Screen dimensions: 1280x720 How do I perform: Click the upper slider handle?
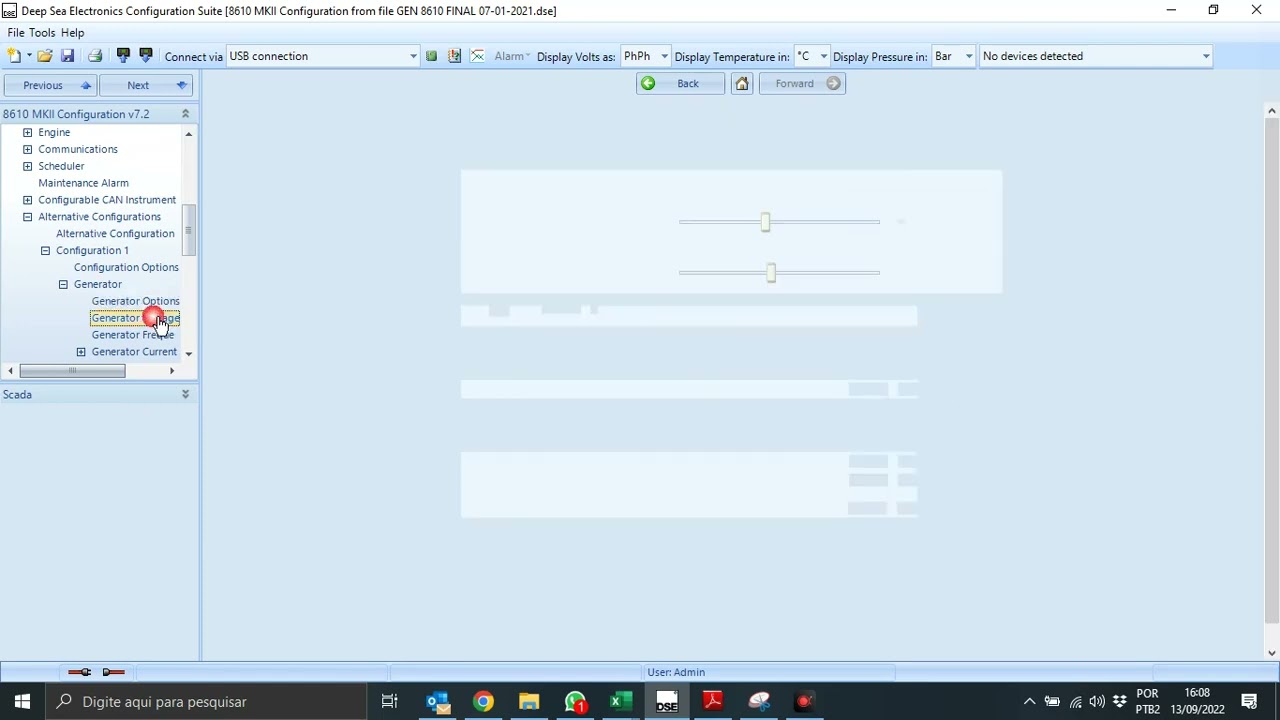coord(765,222)
